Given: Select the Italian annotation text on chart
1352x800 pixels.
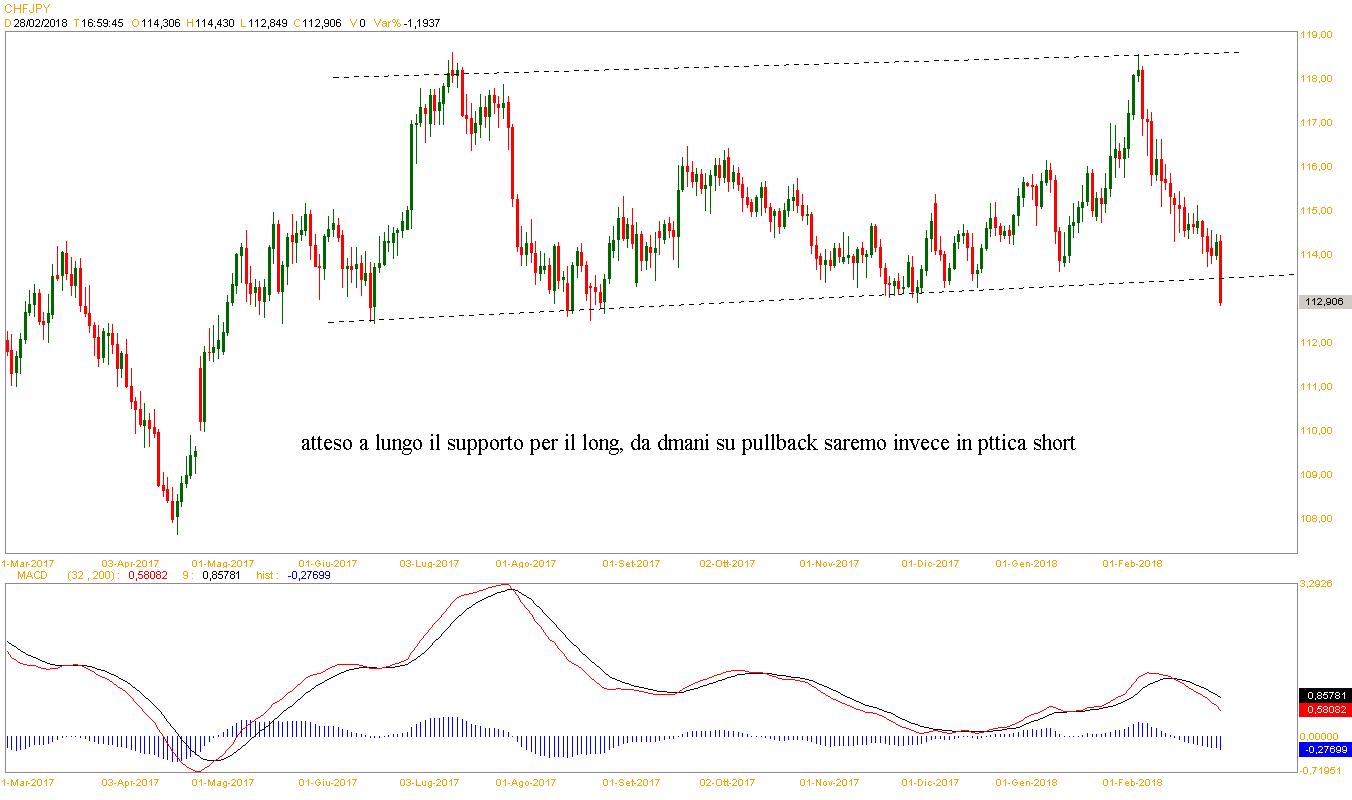Looking at the screenshot, I should tap(688, 443).
